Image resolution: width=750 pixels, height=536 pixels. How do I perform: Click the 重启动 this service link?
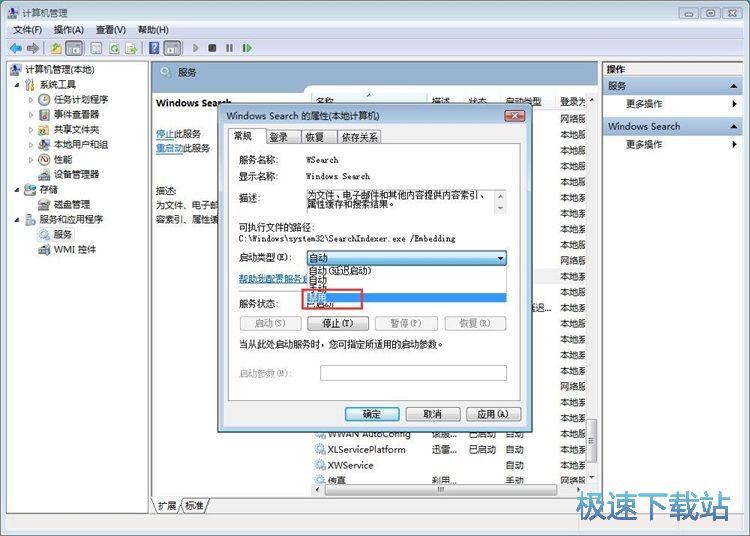(169, 148)
